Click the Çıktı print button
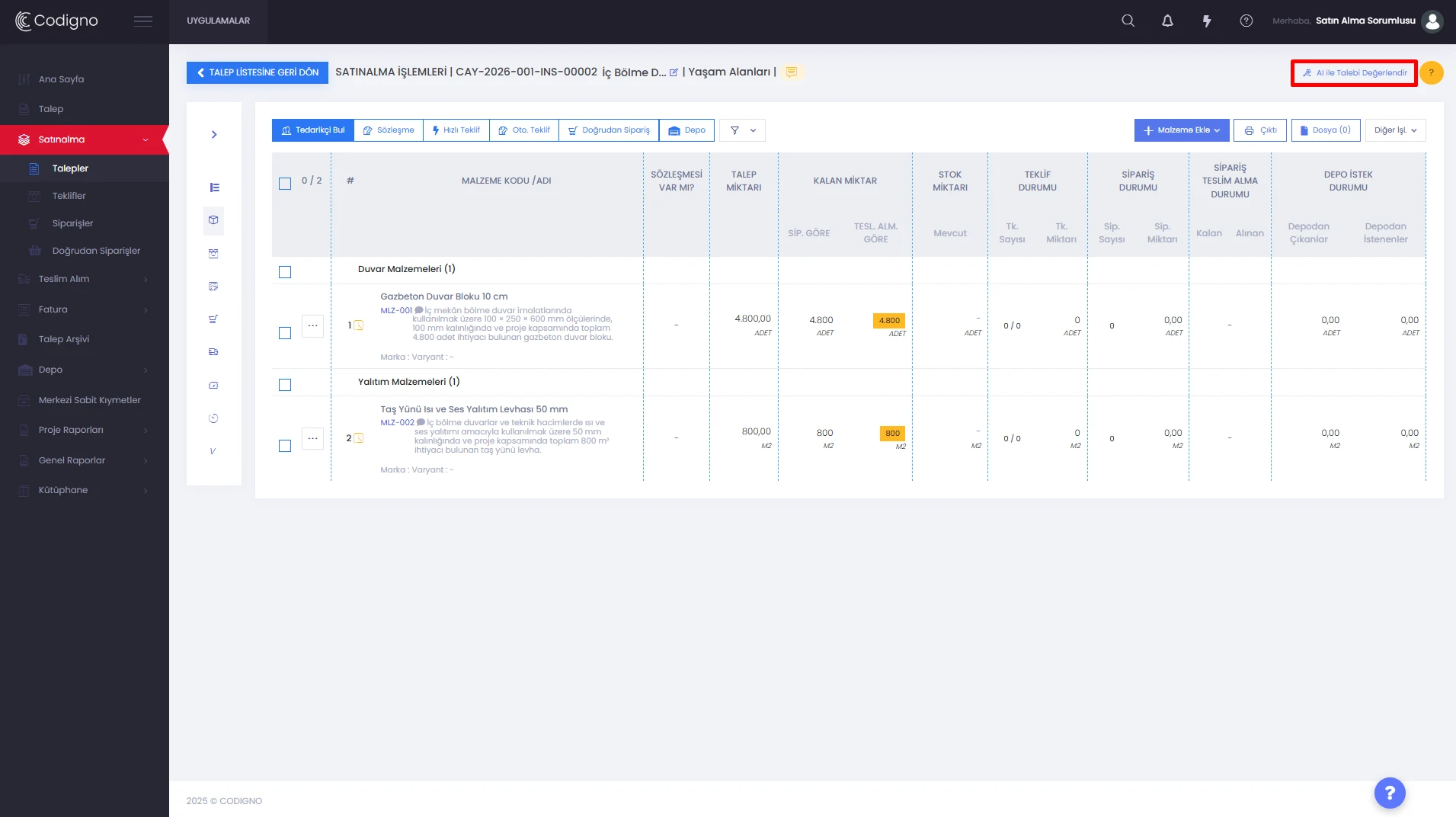The height and width of the screenshot is (817, 1456). [x=1260, y=130]
